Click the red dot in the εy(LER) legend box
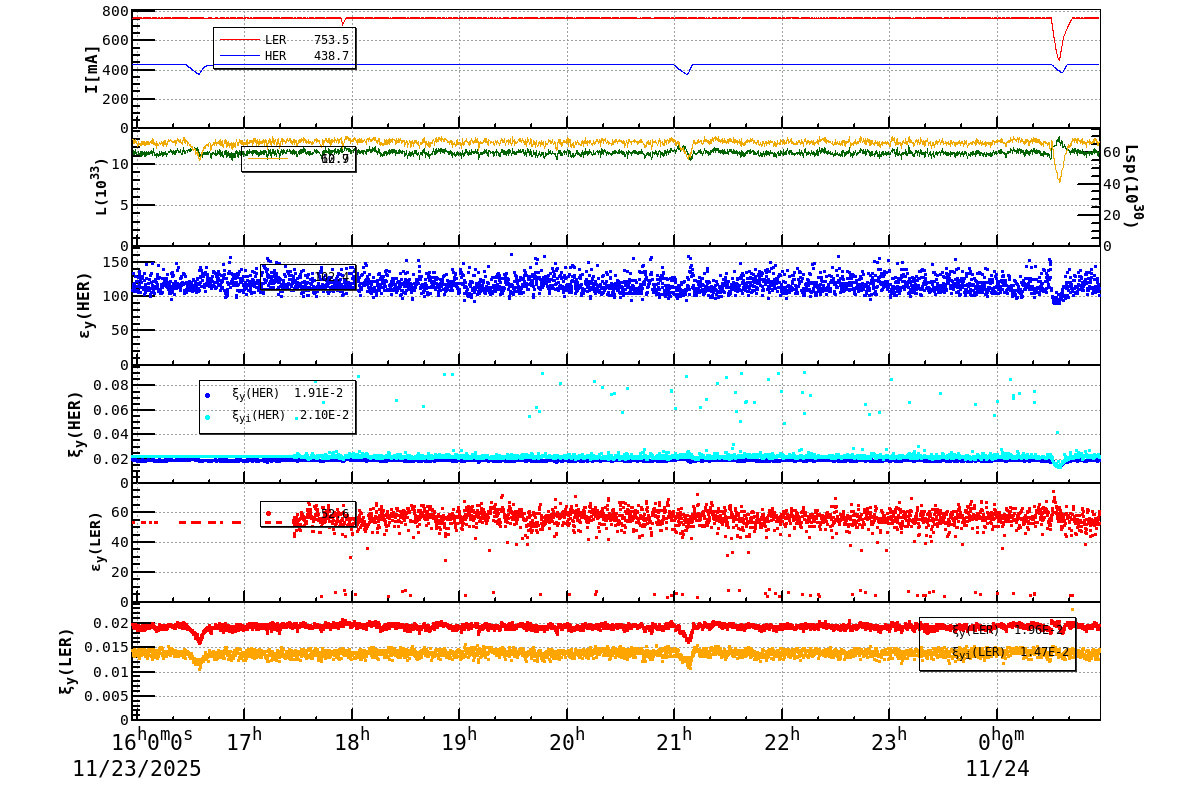 (x=268, y=513)
